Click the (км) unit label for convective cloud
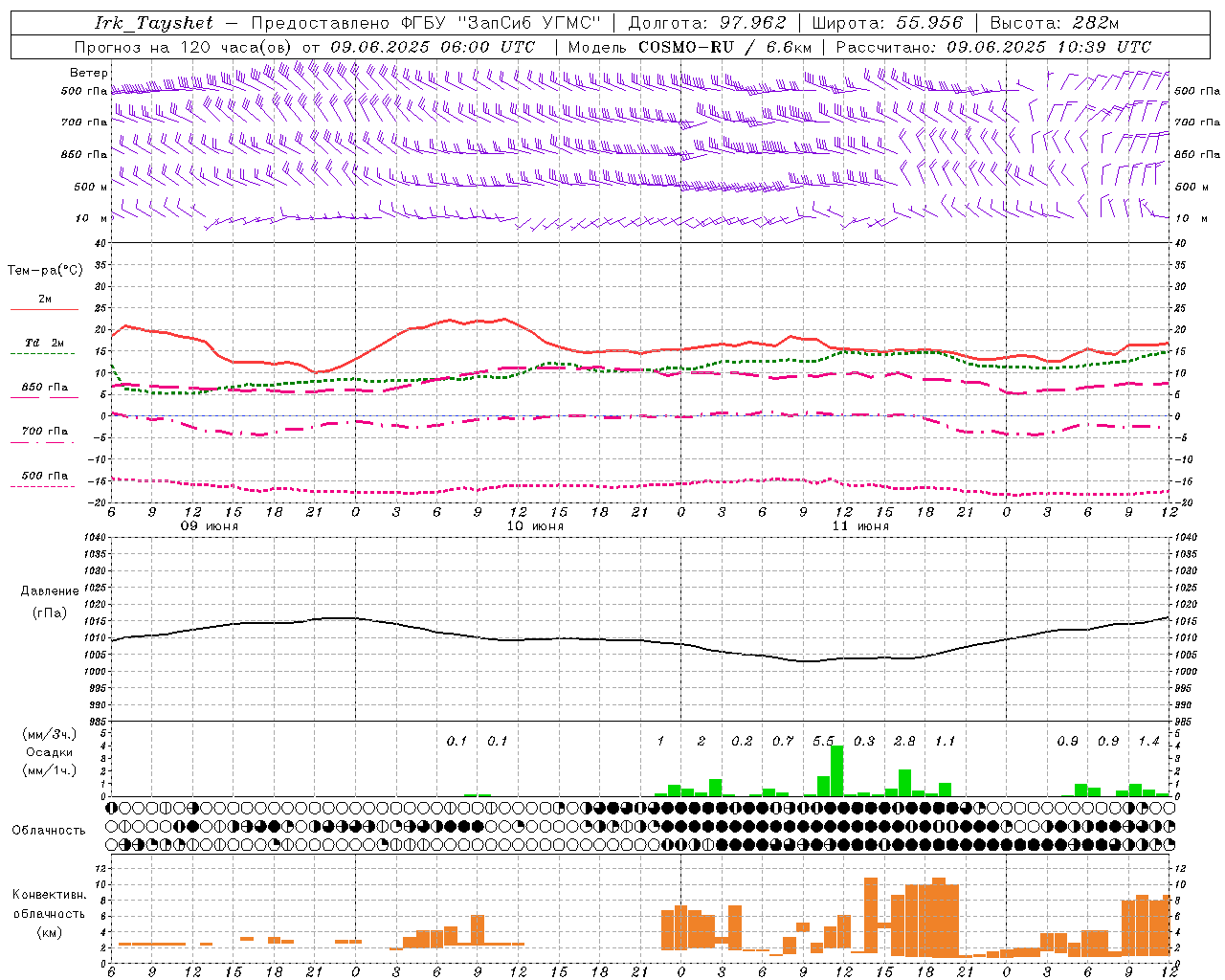Viewport: 1225px width, 980px height. tap(49, 932)
